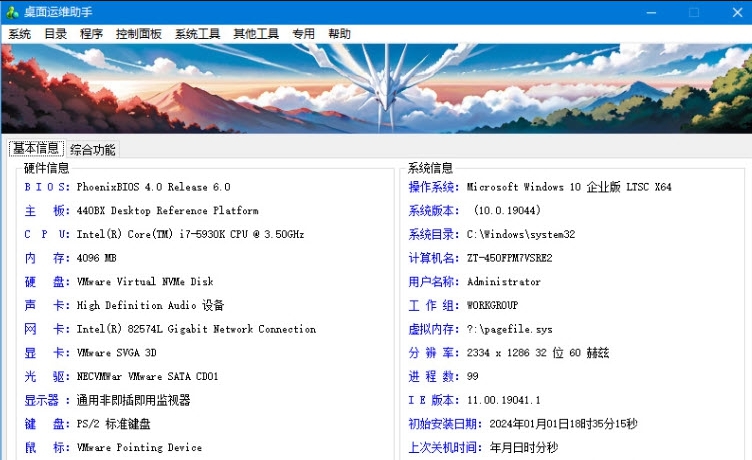Click the computer name ZT-450FPM7VSRE2
Screen dimensions: 752x460
pyautogui.click(x=510, y=258)
